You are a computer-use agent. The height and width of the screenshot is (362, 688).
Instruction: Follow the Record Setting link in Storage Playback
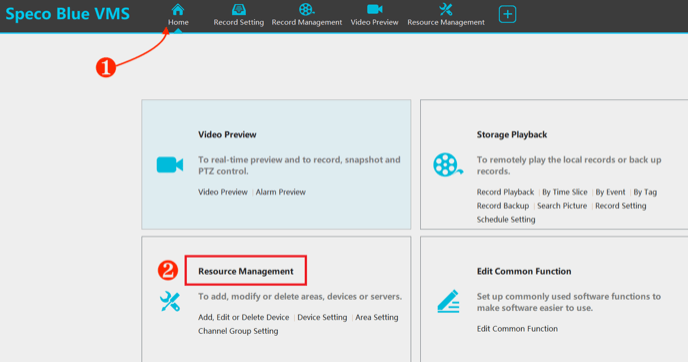(x=620, y=206)
